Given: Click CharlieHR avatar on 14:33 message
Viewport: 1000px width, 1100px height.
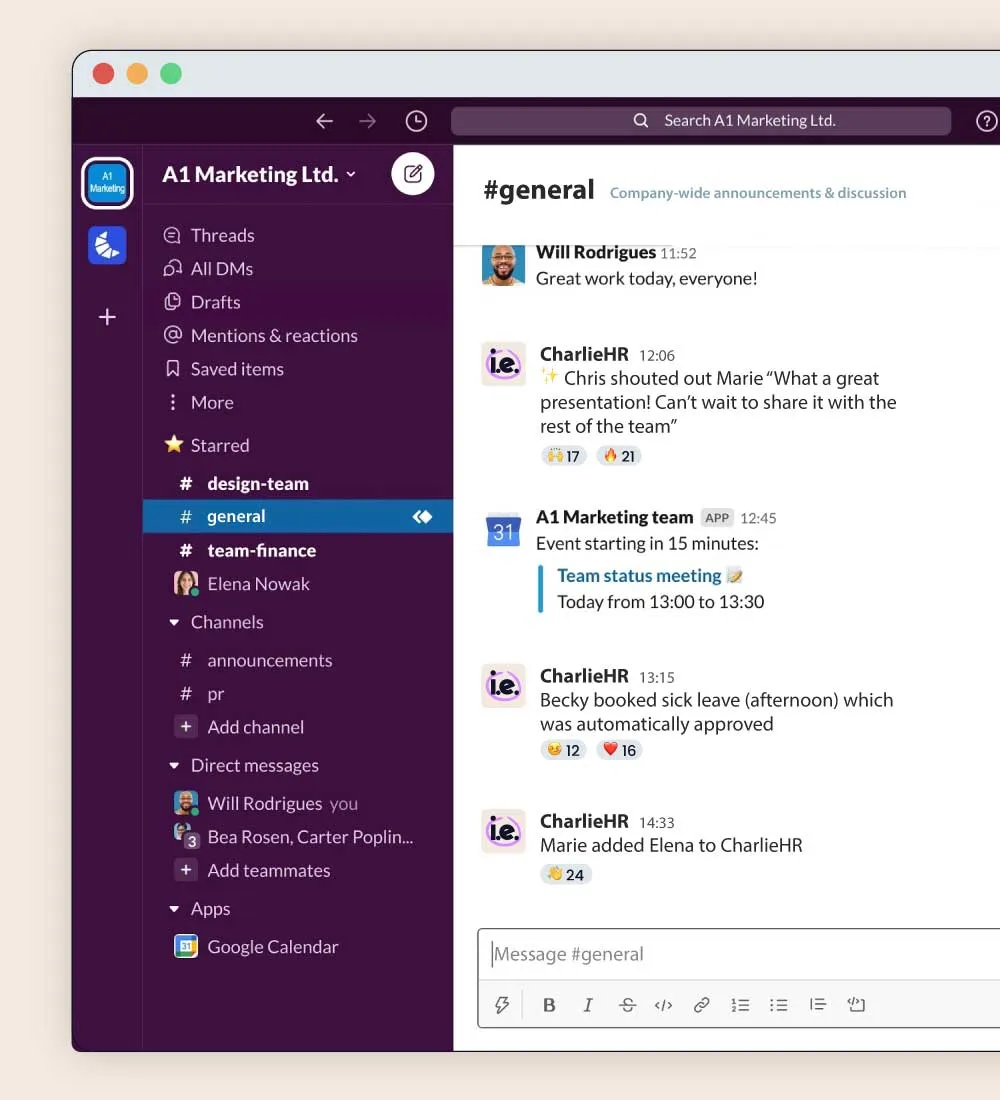Looking at the screenshot, I should 503,831.
